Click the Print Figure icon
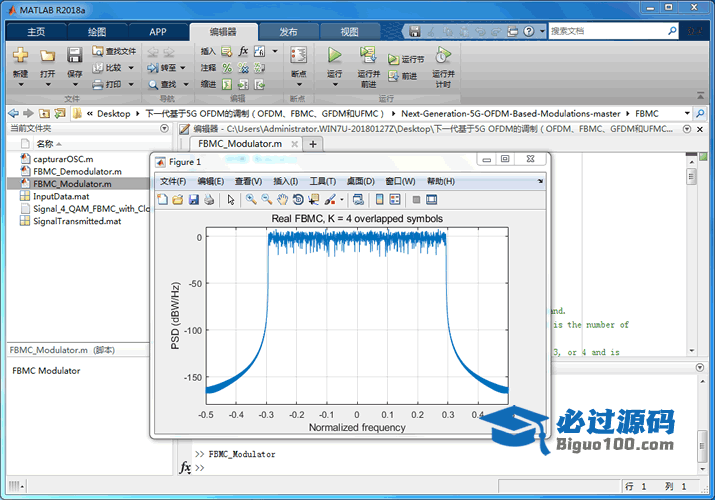The image size is (715, 500). click(209, 200)
